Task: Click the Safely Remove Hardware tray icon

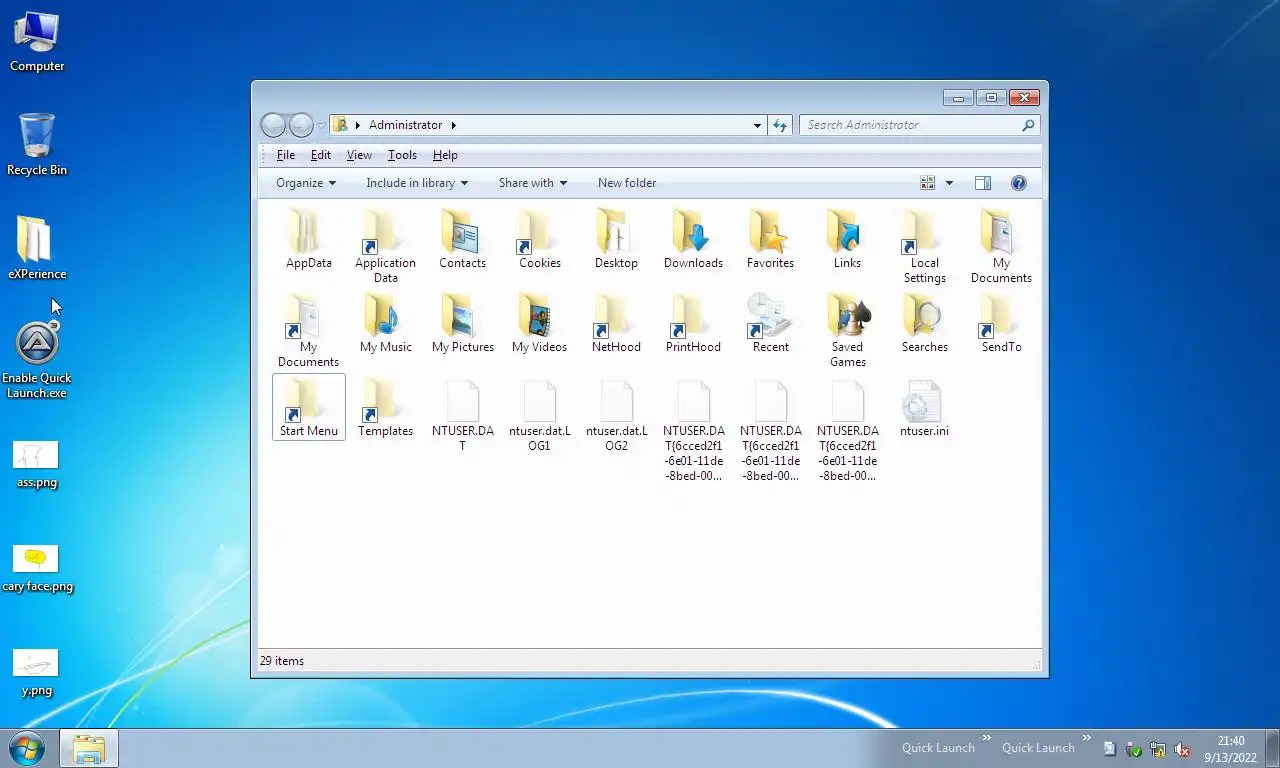Action: [1134, 749]
